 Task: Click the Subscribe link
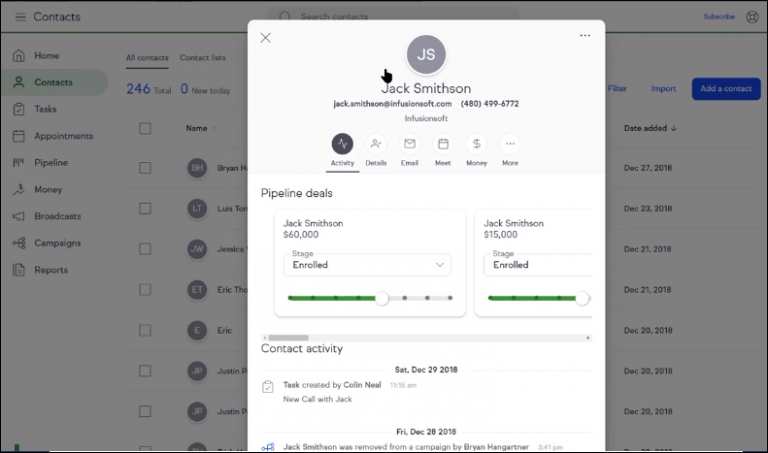(718, 17)
